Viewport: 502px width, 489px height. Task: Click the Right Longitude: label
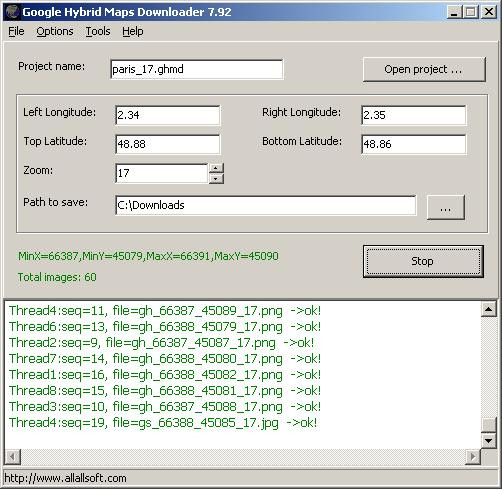tap(301, 112)
